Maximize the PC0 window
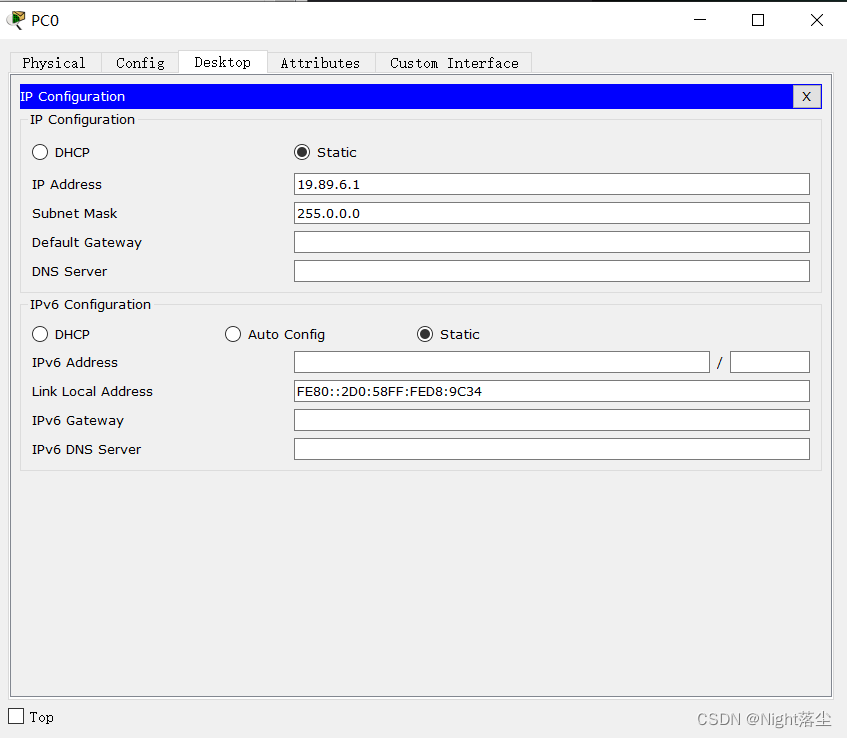 pos(758,20)
